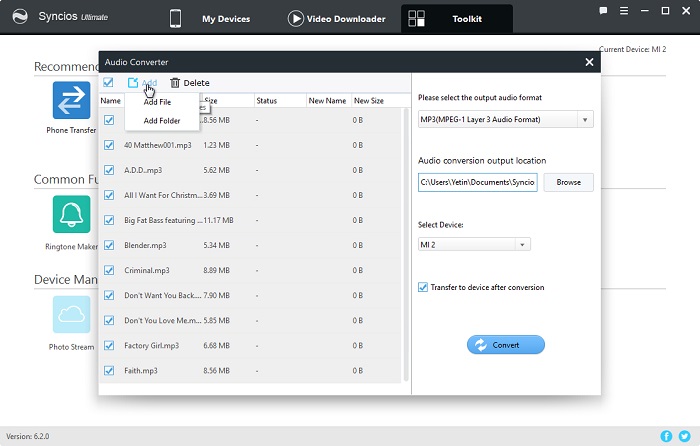Image resolution: width=700 pixels, height=446 pixels.
Task: Click the Add file icon in toolbar
Action: click(x=133, y=83)
